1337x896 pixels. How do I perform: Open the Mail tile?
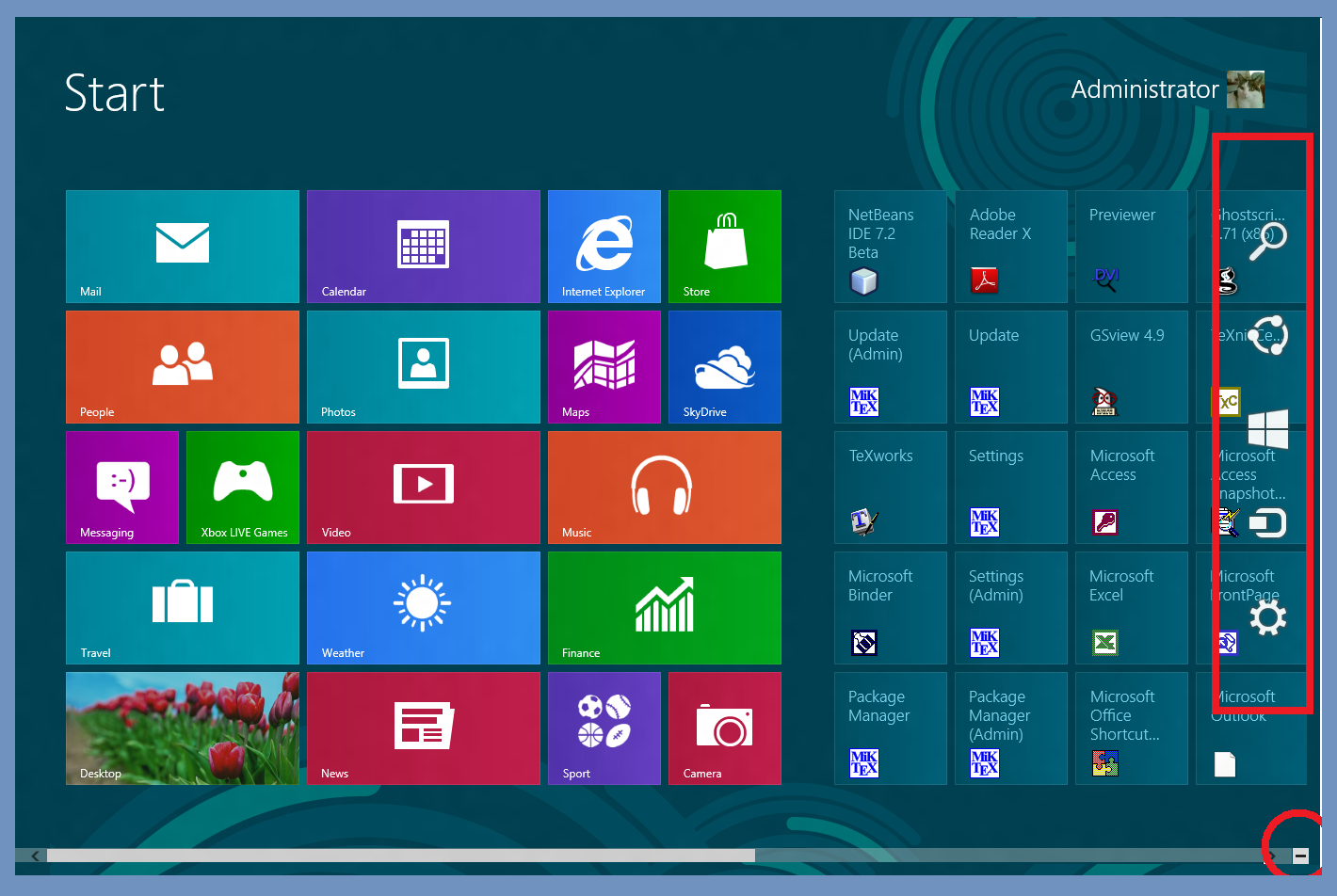tap(183, 247)
